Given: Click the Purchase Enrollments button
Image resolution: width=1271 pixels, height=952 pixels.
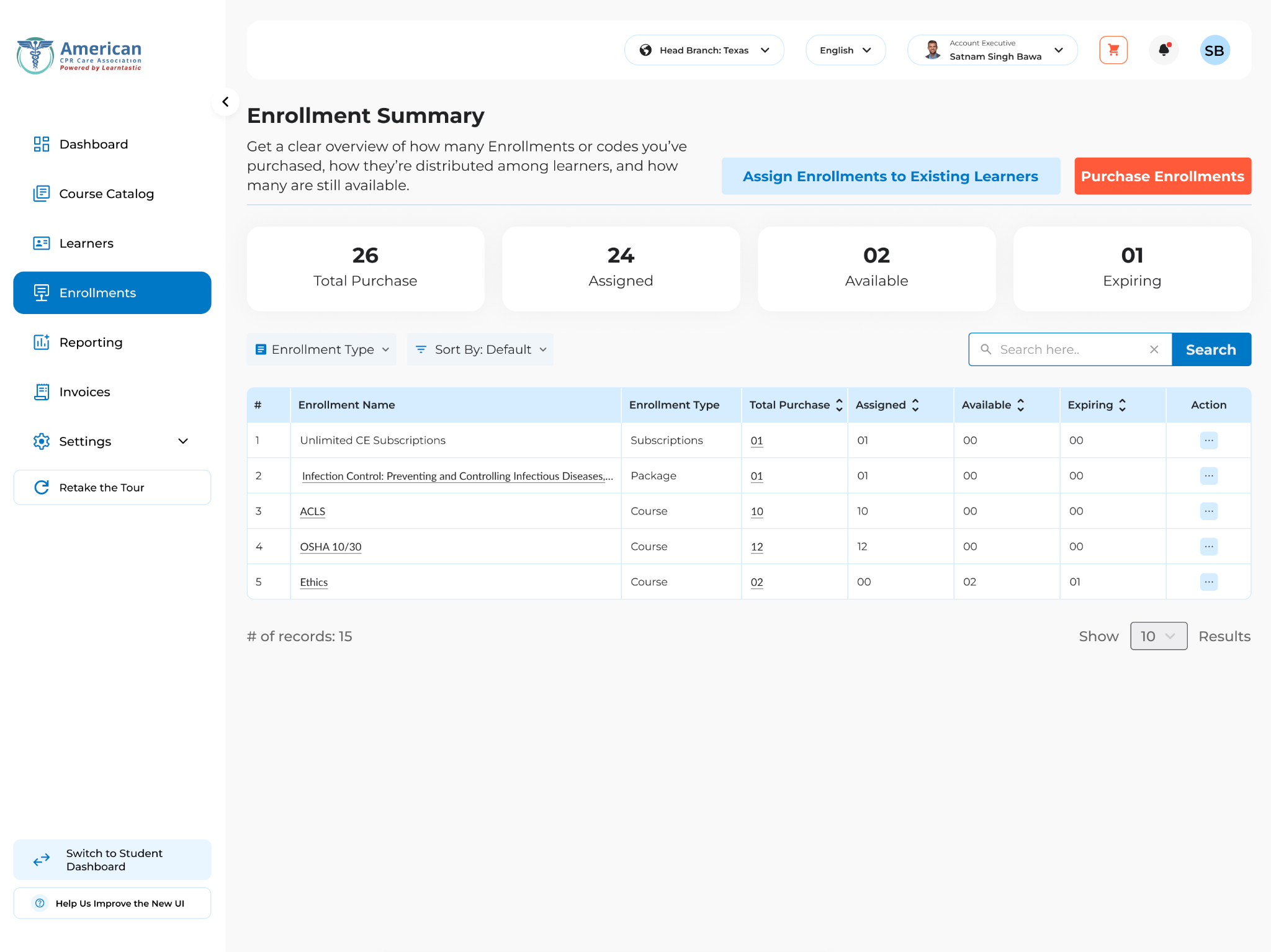Looking at the screenshot, I should [1162, 176].
